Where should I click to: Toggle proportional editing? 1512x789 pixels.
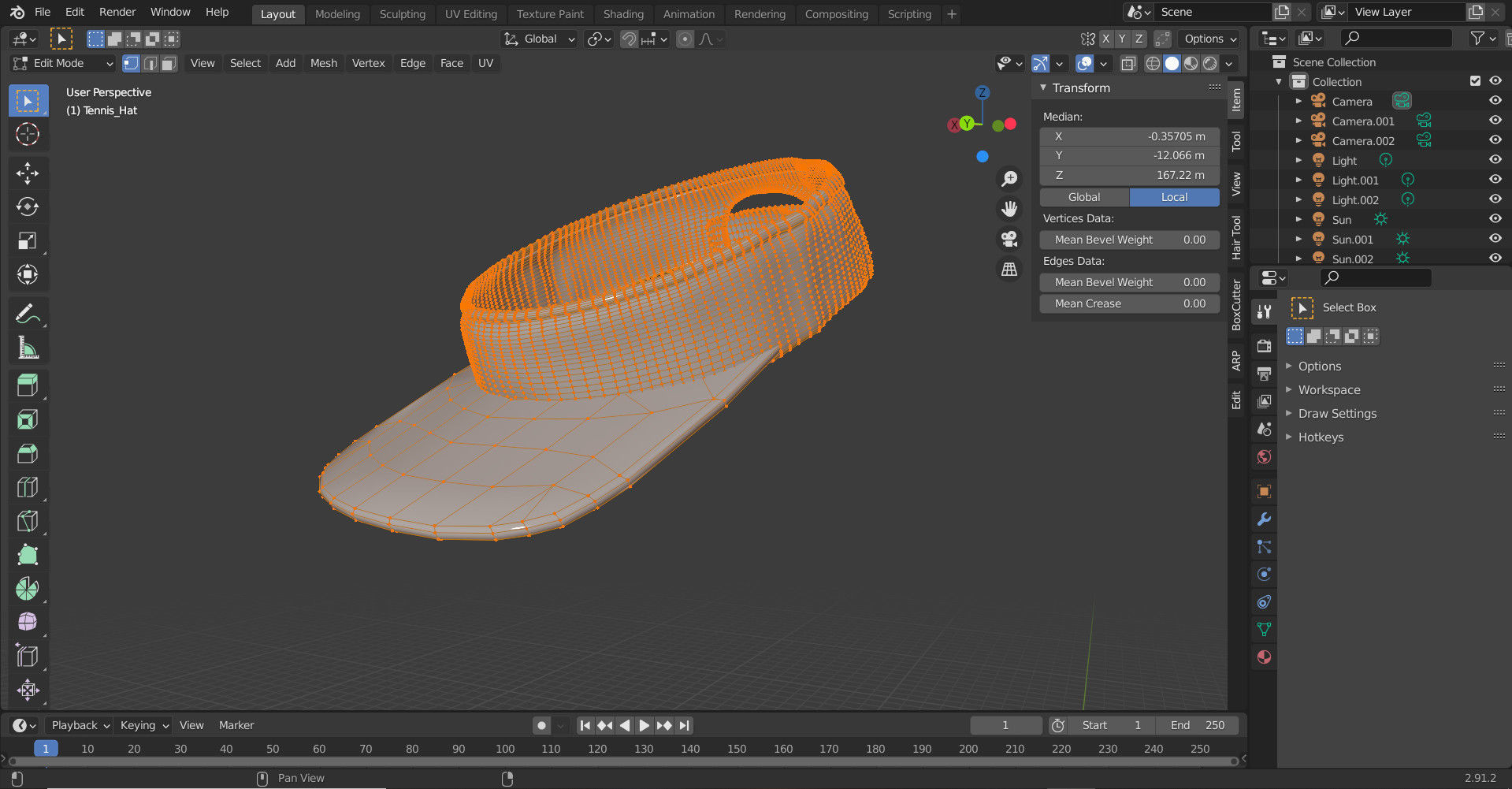click(685, 39)
